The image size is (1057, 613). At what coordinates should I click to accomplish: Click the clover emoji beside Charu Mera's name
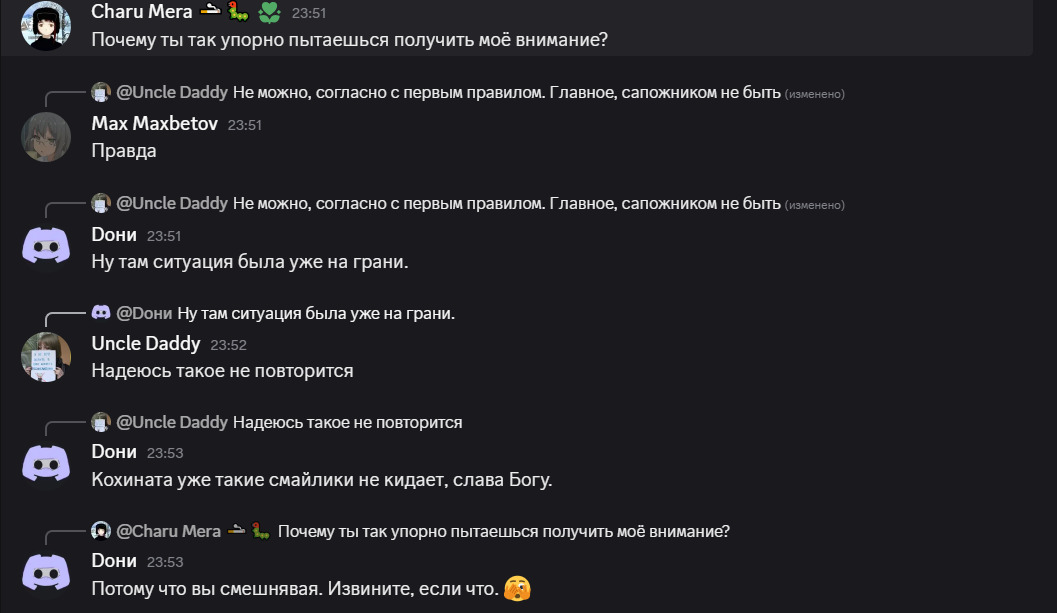269,13
